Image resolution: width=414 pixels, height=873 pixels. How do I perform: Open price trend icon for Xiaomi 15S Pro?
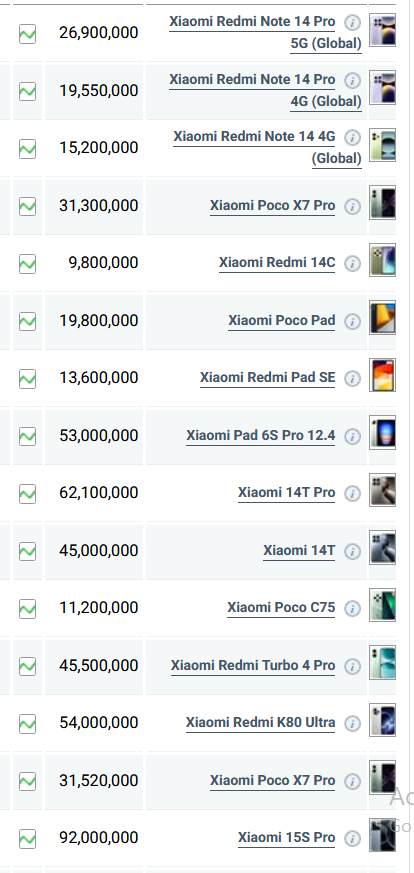(x=27, y=838)
